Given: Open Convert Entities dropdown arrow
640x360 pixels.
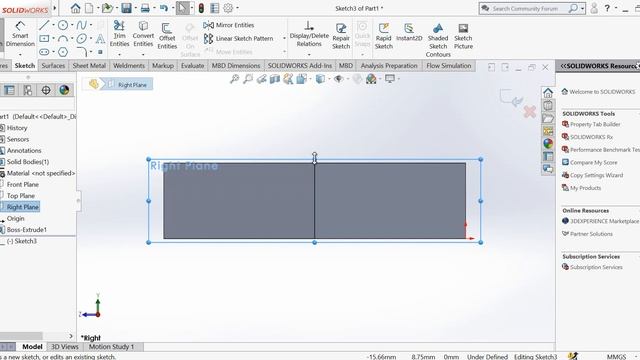Looking at the screenshot, I should tap(143, 54).
